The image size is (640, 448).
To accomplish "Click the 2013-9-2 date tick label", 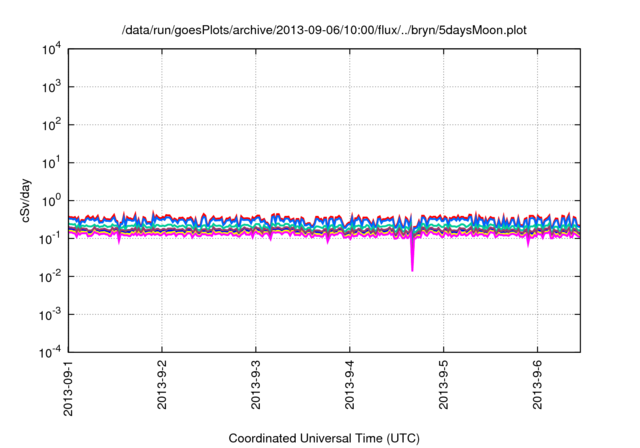I will [162, 385].
